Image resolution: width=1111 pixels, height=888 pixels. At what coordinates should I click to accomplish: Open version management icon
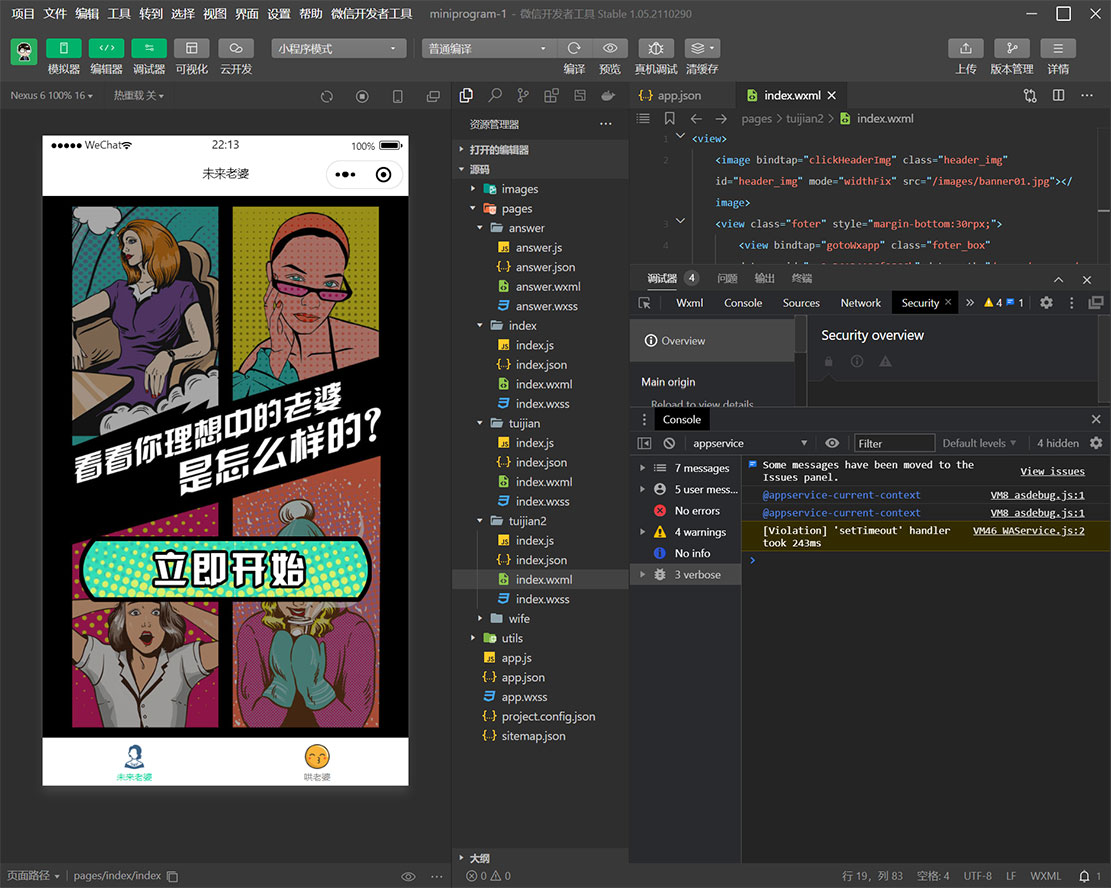pyautogui.click(x=1011, y=49)
